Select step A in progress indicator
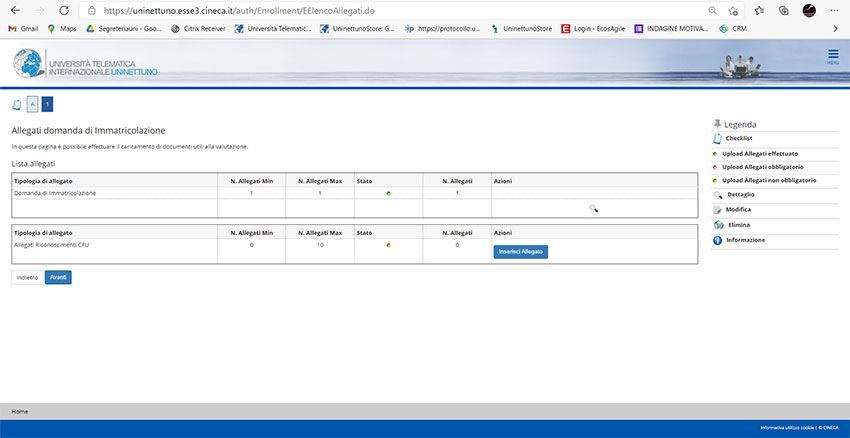The height and width of the screenshot is (438, 850). (32, 104)
